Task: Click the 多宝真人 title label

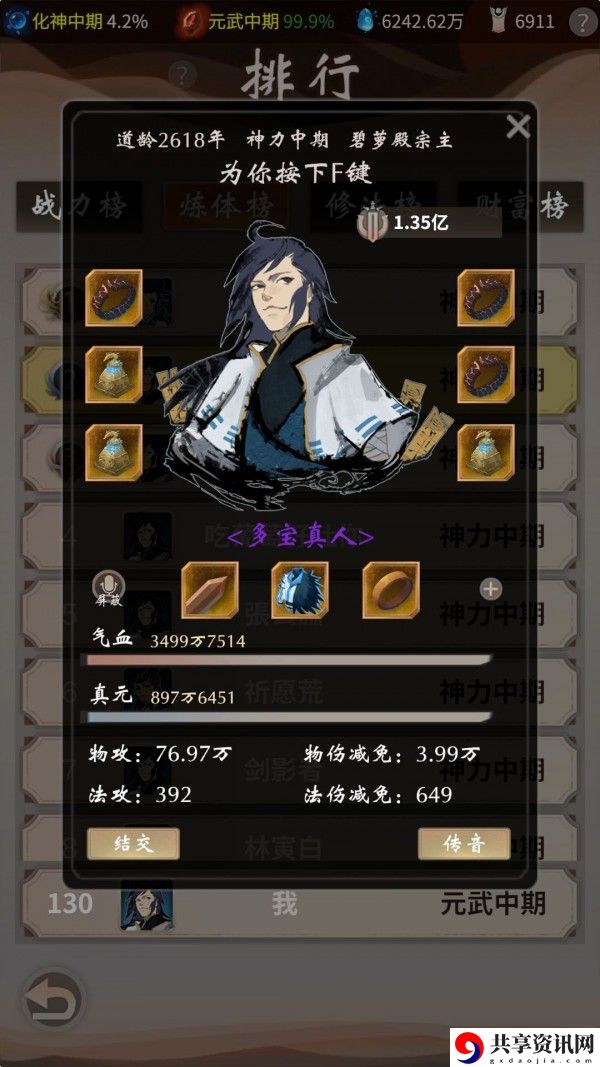Action: tap(300, 538)
